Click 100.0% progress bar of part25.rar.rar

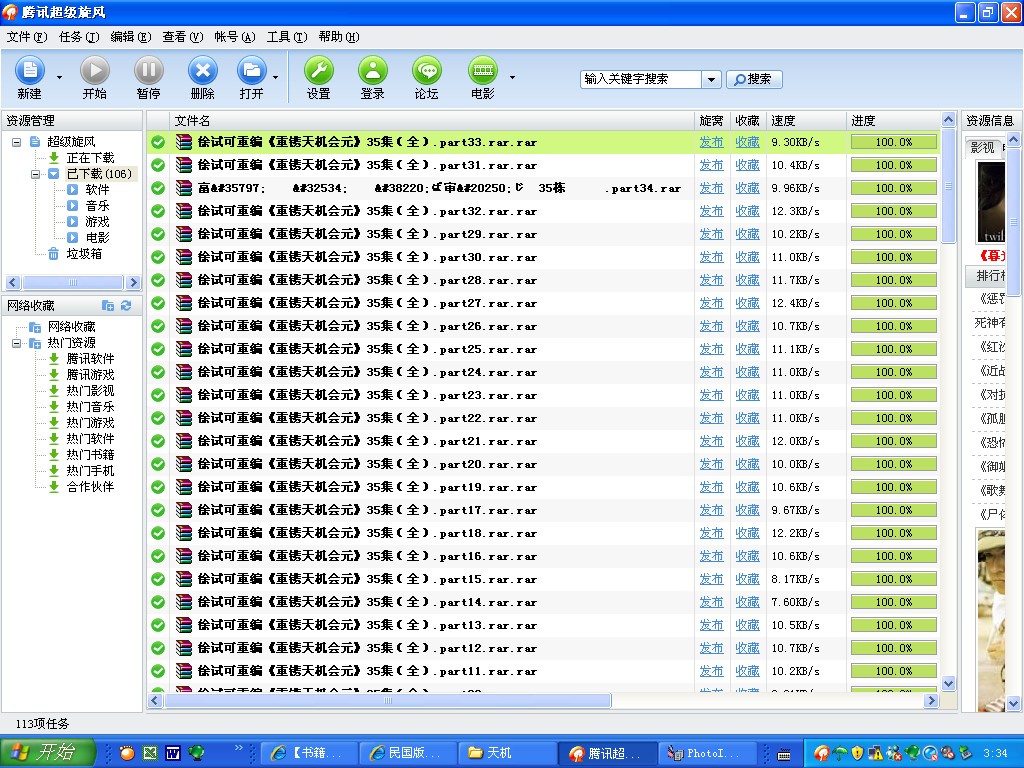tap(894, 349)
